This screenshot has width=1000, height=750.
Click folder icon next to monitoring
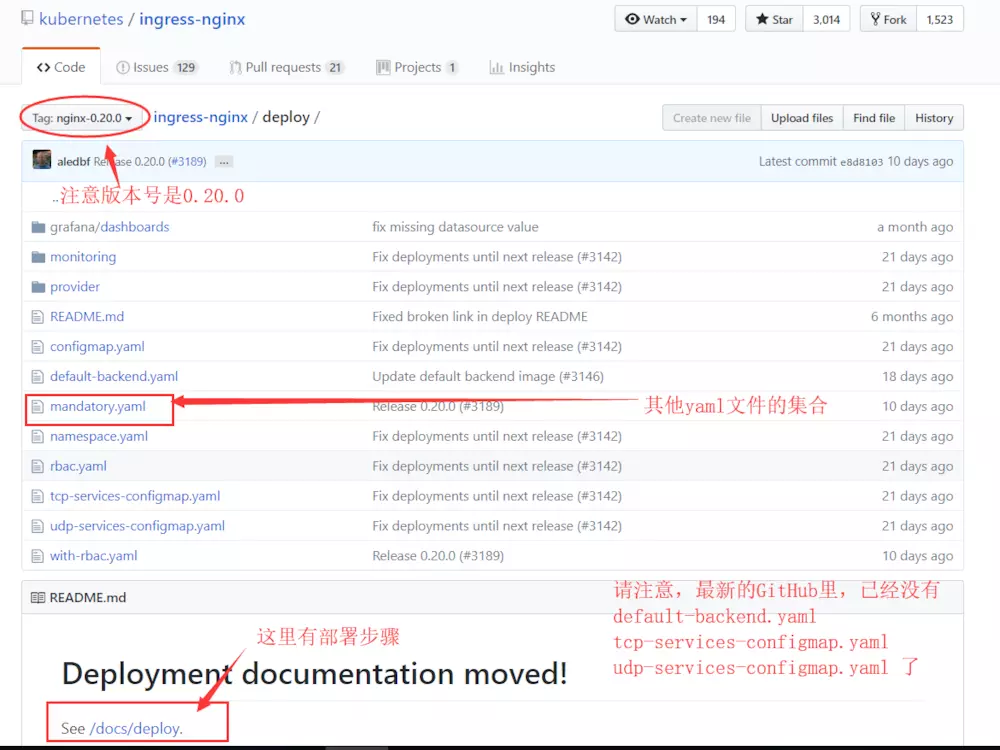38,257
